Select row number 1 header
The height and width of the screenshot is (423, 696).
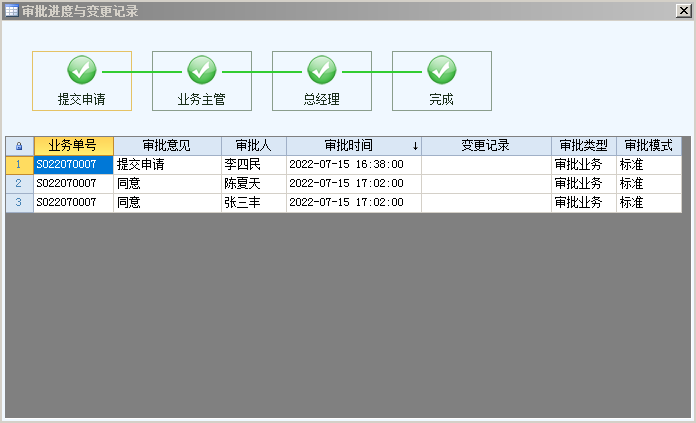(x=19, y=164)
